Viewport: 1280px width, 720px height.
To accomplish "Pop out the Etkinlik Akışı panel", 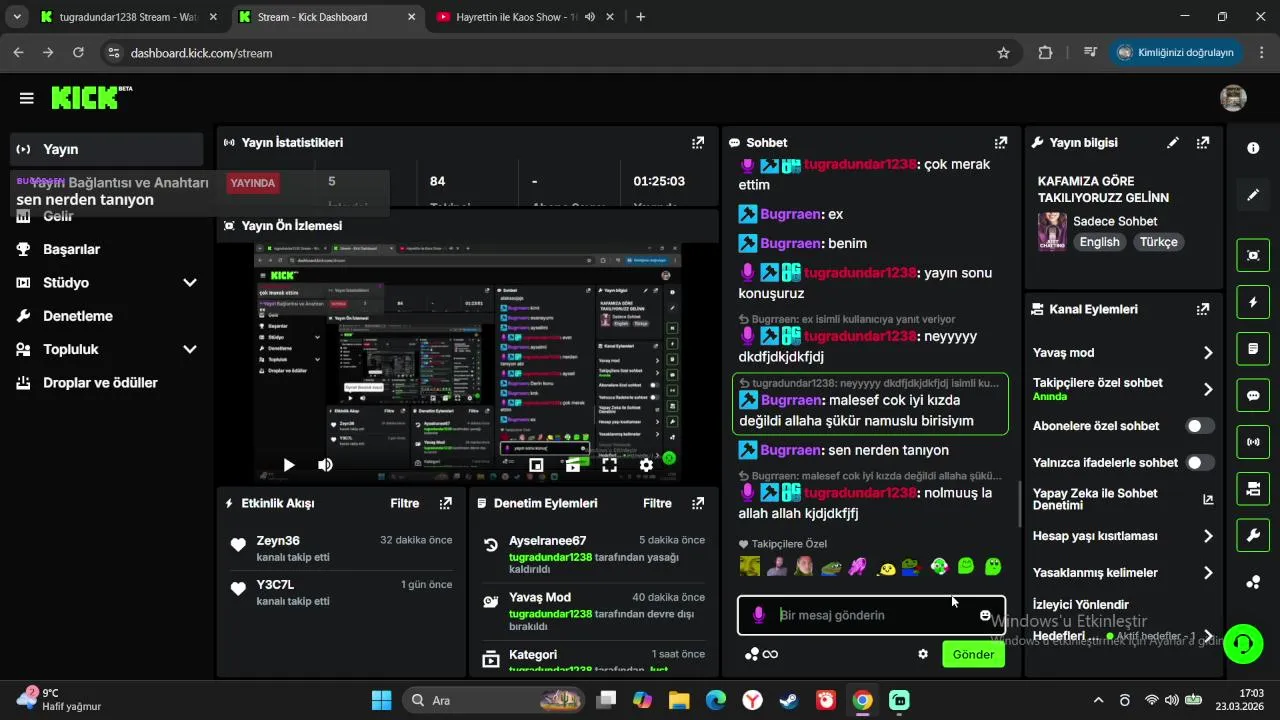I will coord(446,503).
